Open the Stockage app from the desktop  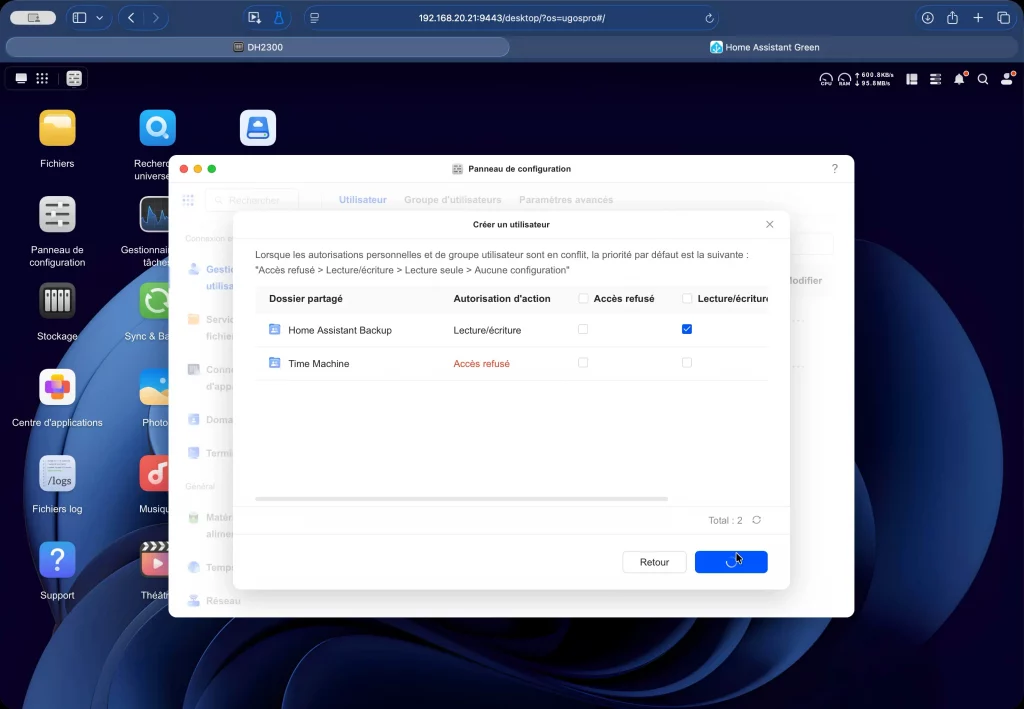coord(57,300)
